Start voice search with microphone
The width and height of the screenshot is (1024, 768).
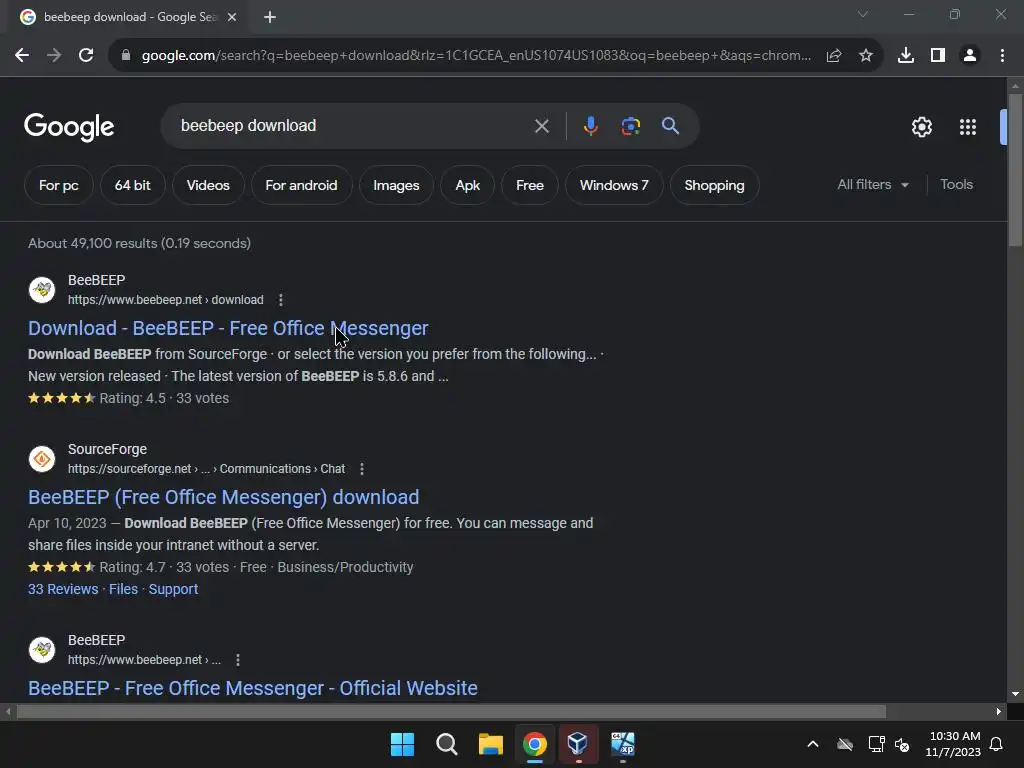tap(590, 126)
